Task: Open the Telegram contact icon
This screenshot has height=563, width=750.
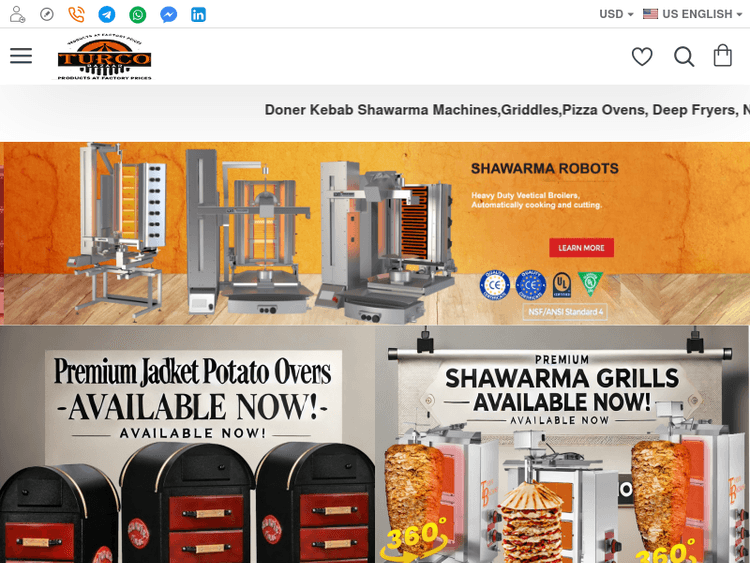Action: (107, 15)
